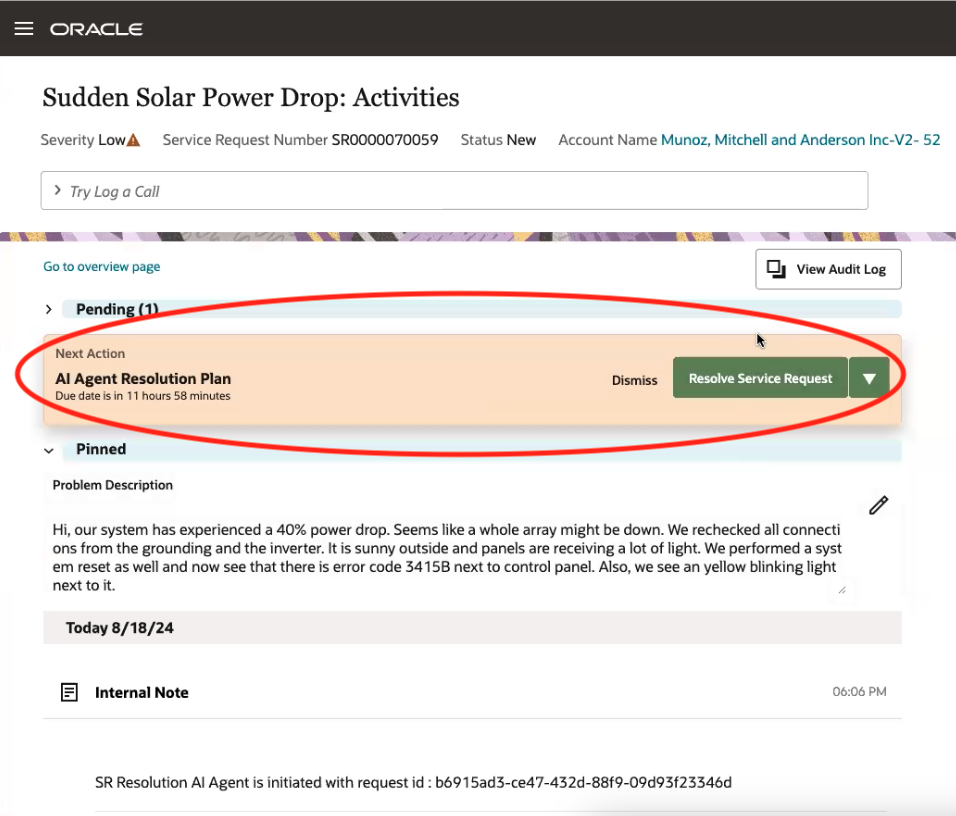
Task: Dismiss the AI Agent Resolution Plan action
Action: coord(635,380)
